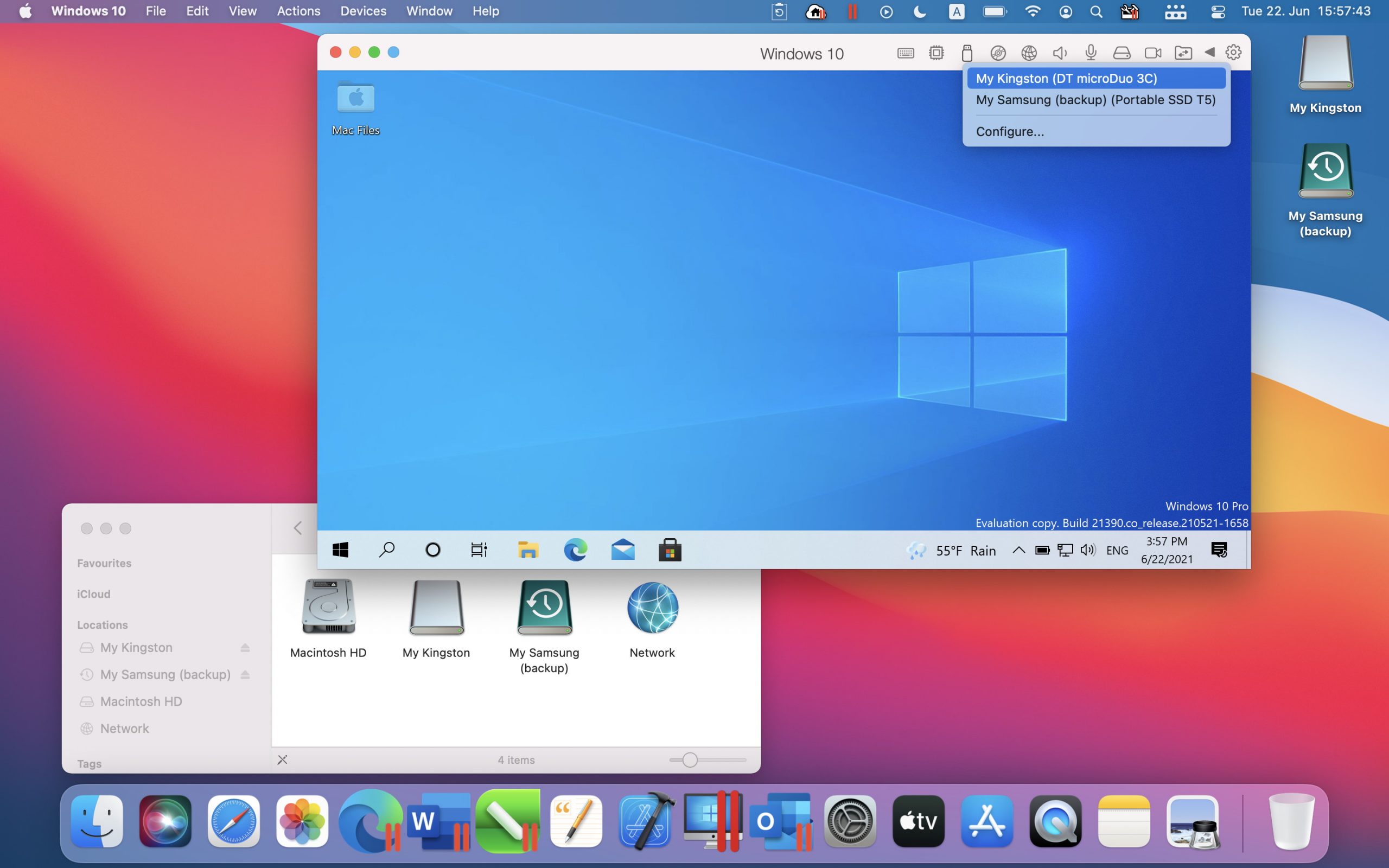
Task: Click the microphone icon in Parallels toolbar
Action: click(x=1091, y=53)
